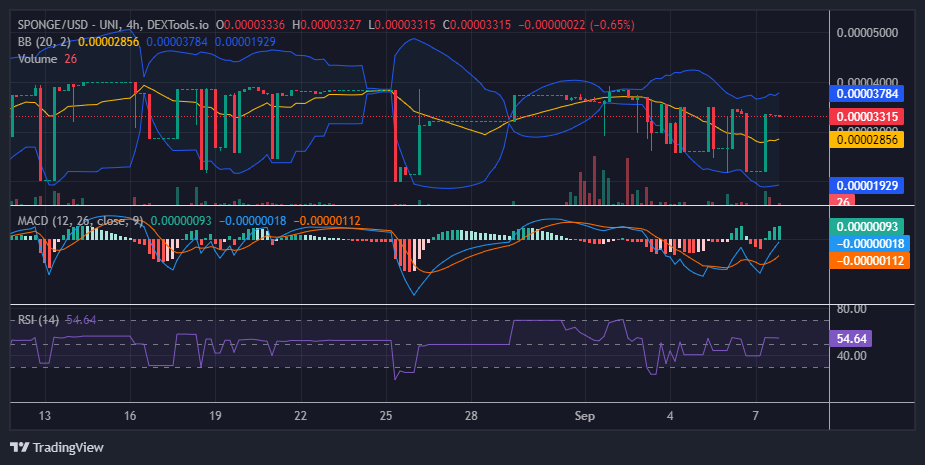Click the volume value tag 26 on axis
The image size is (925, 465).
click(843, 201)
